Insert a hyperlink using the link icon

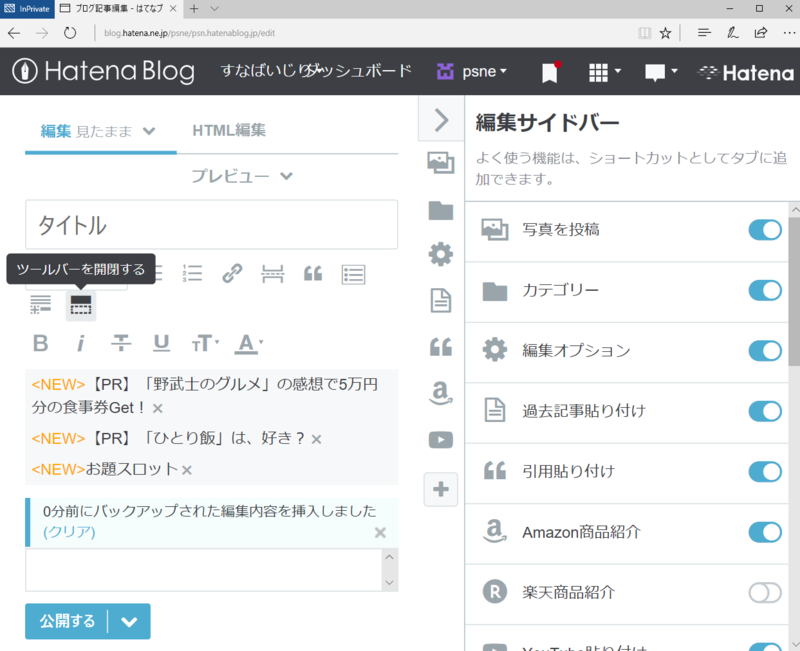232,273
